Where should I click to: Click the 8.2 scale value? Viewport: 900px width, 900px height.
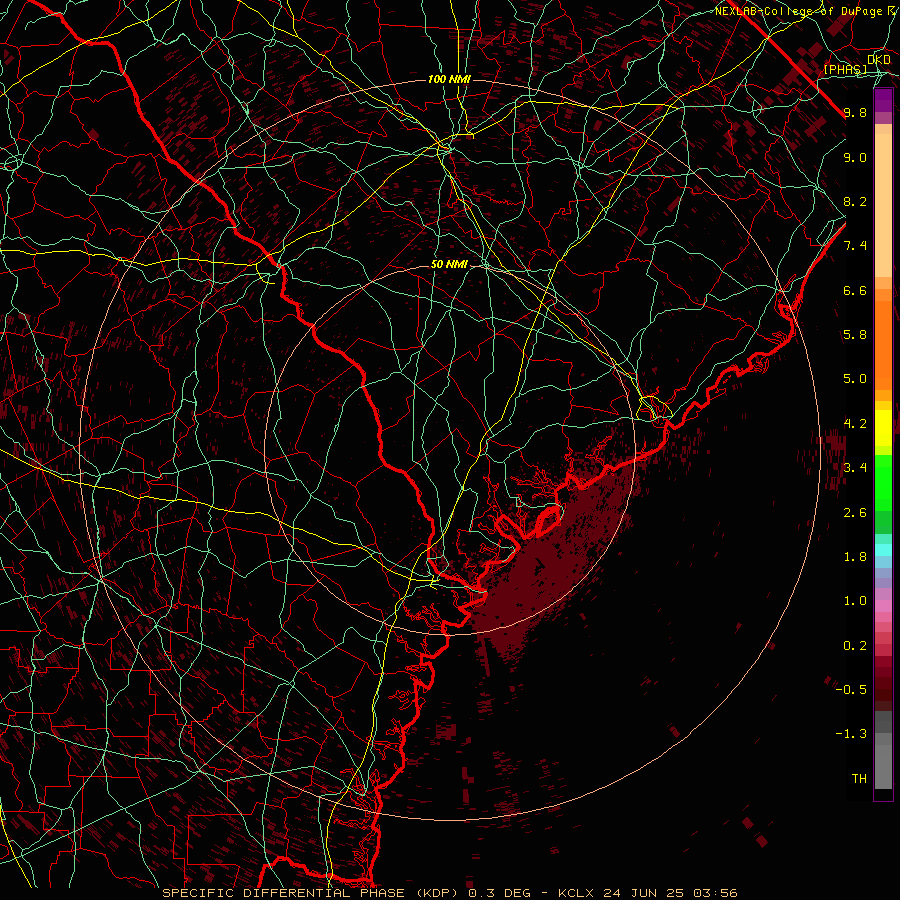[x=855, y=201]
